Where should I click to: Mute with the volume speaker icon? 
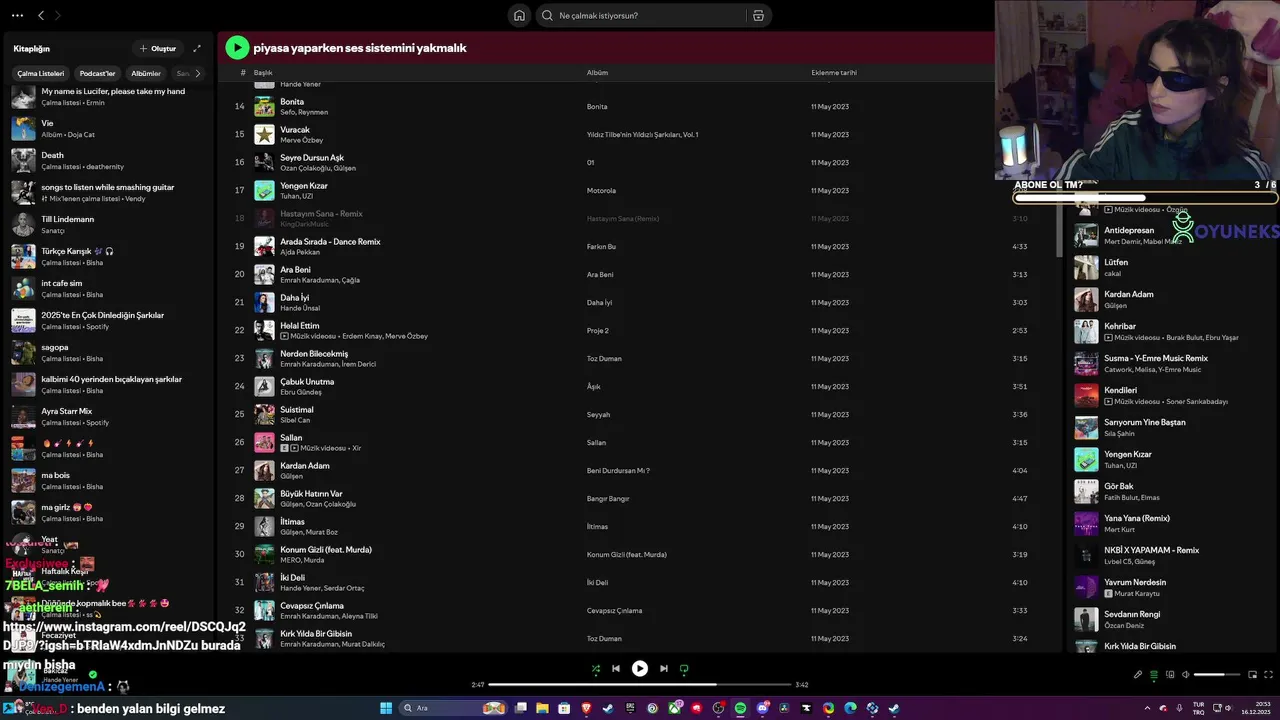1186,675
